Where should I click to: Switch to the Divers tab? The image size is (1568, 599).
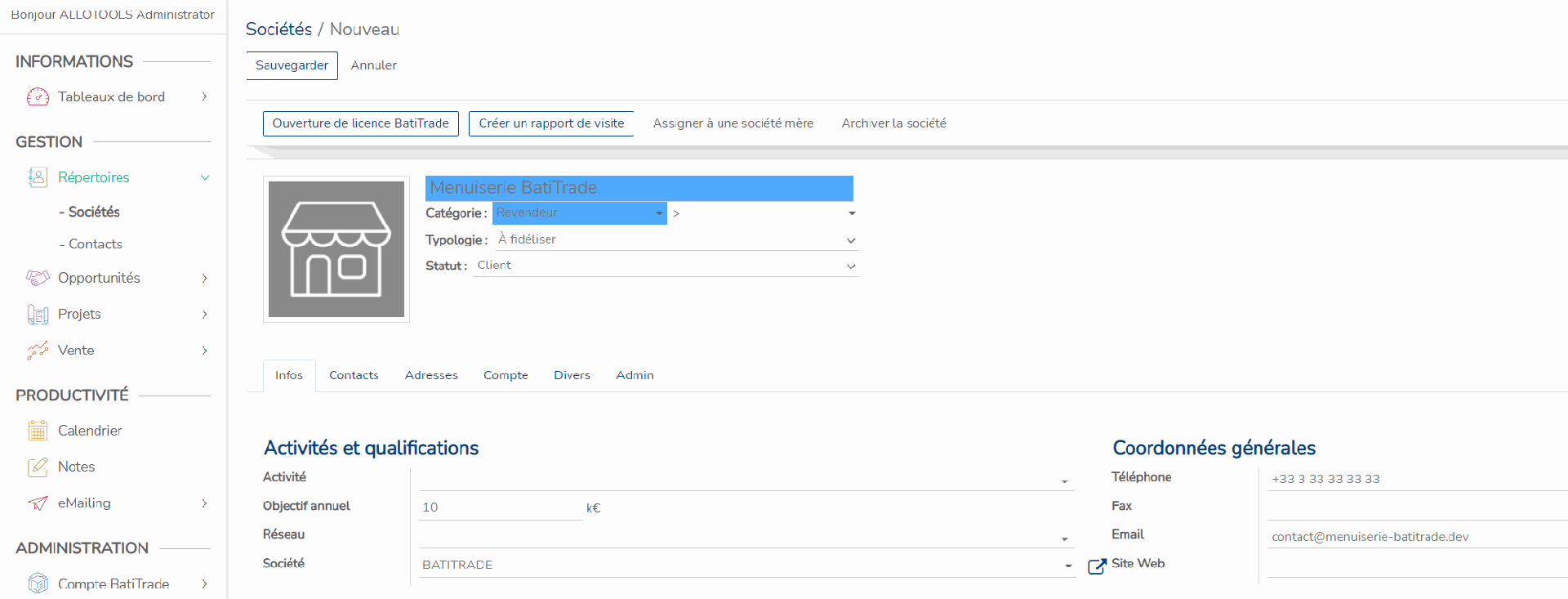(x=572, y=375)
